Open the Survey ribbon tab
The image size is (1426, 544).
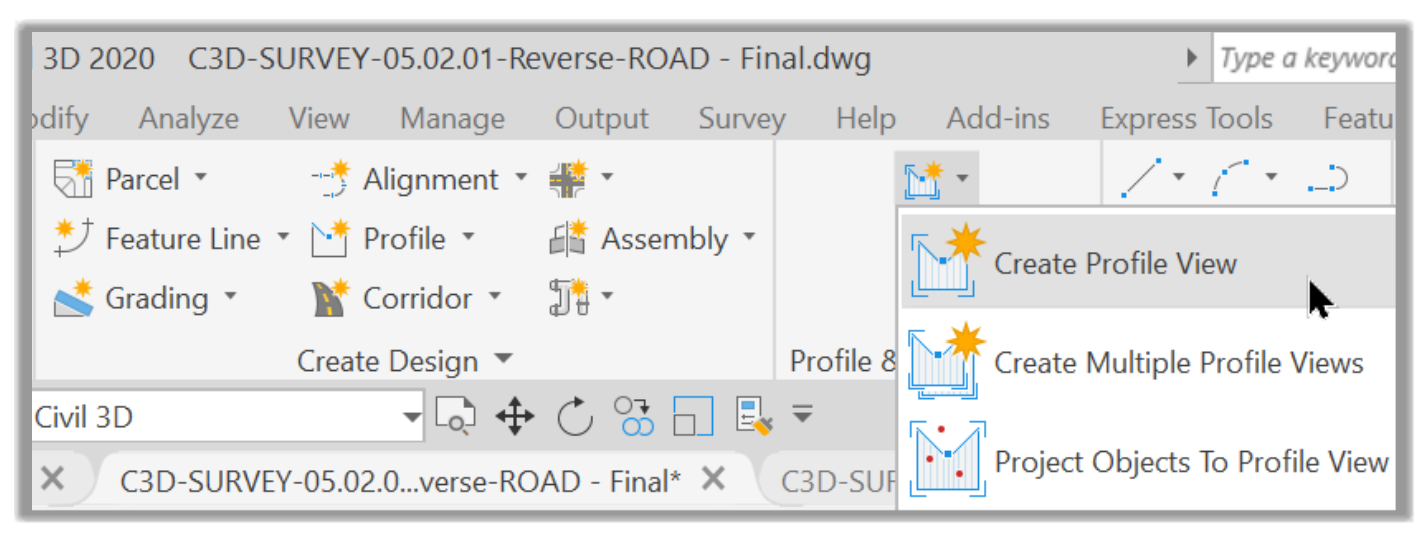point(742,119)
